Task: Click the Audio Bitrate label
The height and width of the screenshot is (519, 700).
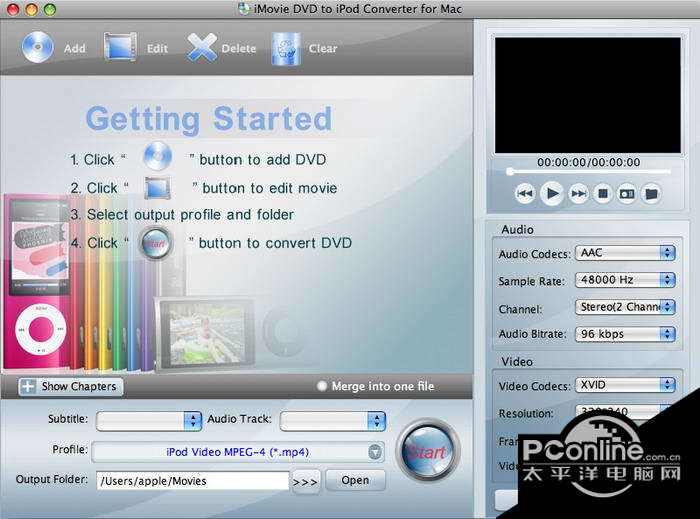Action: [x=532, y=334]
